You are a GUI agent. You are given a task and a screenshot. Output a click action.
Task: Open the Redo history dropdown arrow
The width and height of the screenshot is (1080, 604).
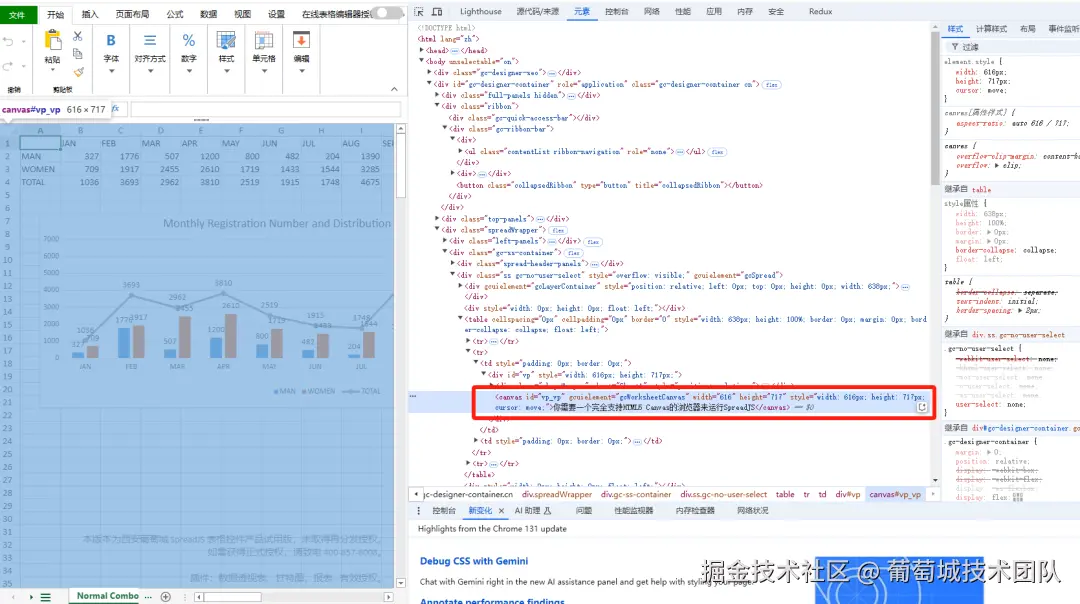click(23, 66)
